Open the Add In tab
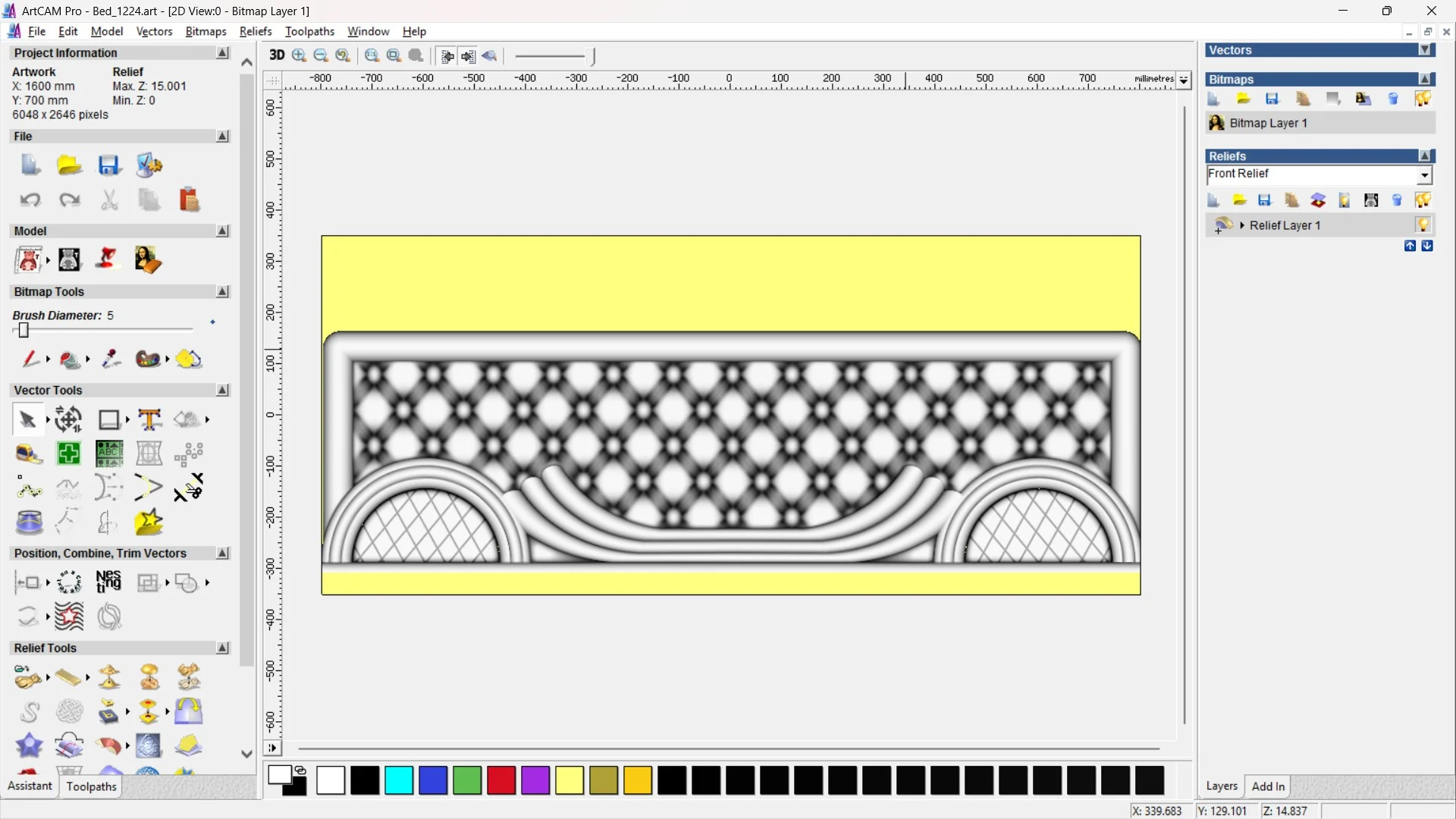This screenshot has width=1456, height=819. pos(1268,786)
